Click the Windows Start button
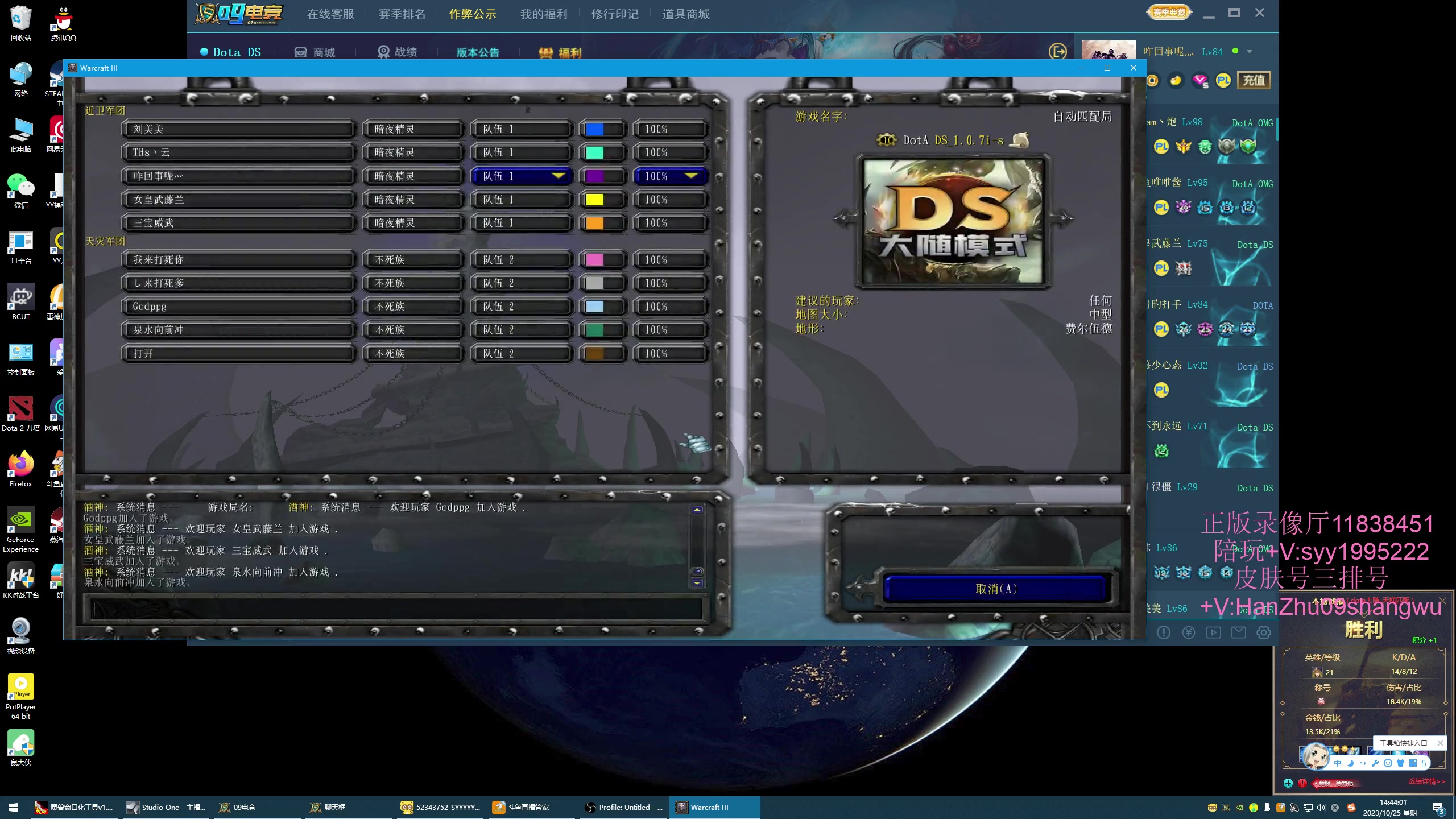Screen dimensions: 1456x819 click(x=14, y=807)
